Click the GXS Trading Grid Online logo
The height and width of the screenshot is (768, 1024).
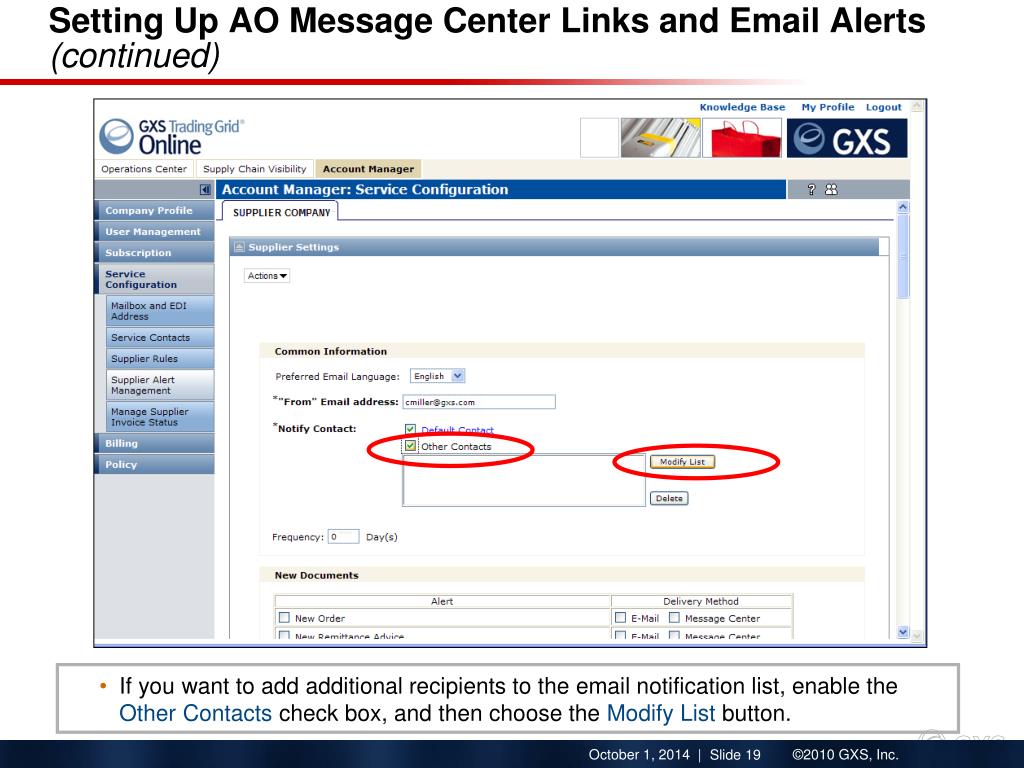[x=172, y=136]
